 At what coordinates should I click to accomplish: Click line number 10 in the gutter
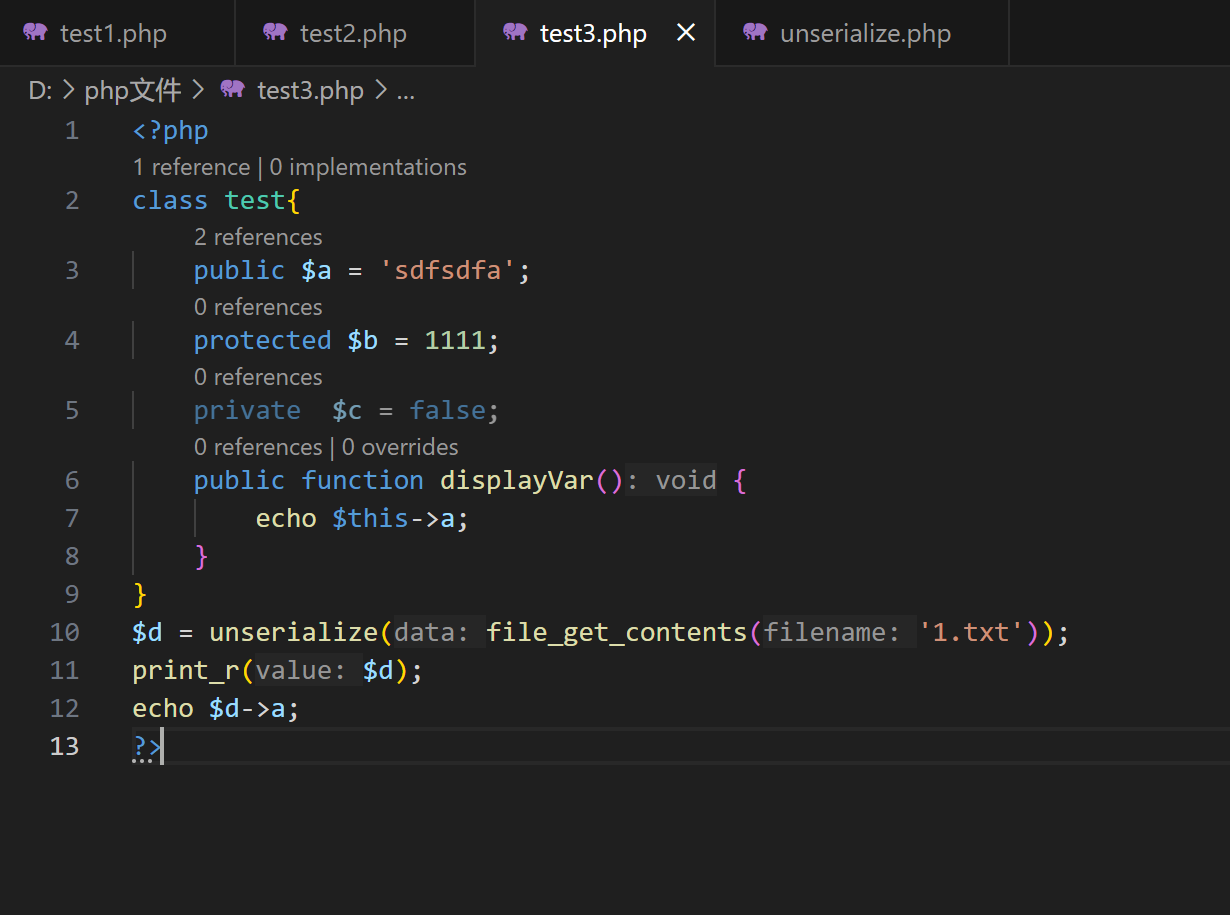(x=64, y=632)
